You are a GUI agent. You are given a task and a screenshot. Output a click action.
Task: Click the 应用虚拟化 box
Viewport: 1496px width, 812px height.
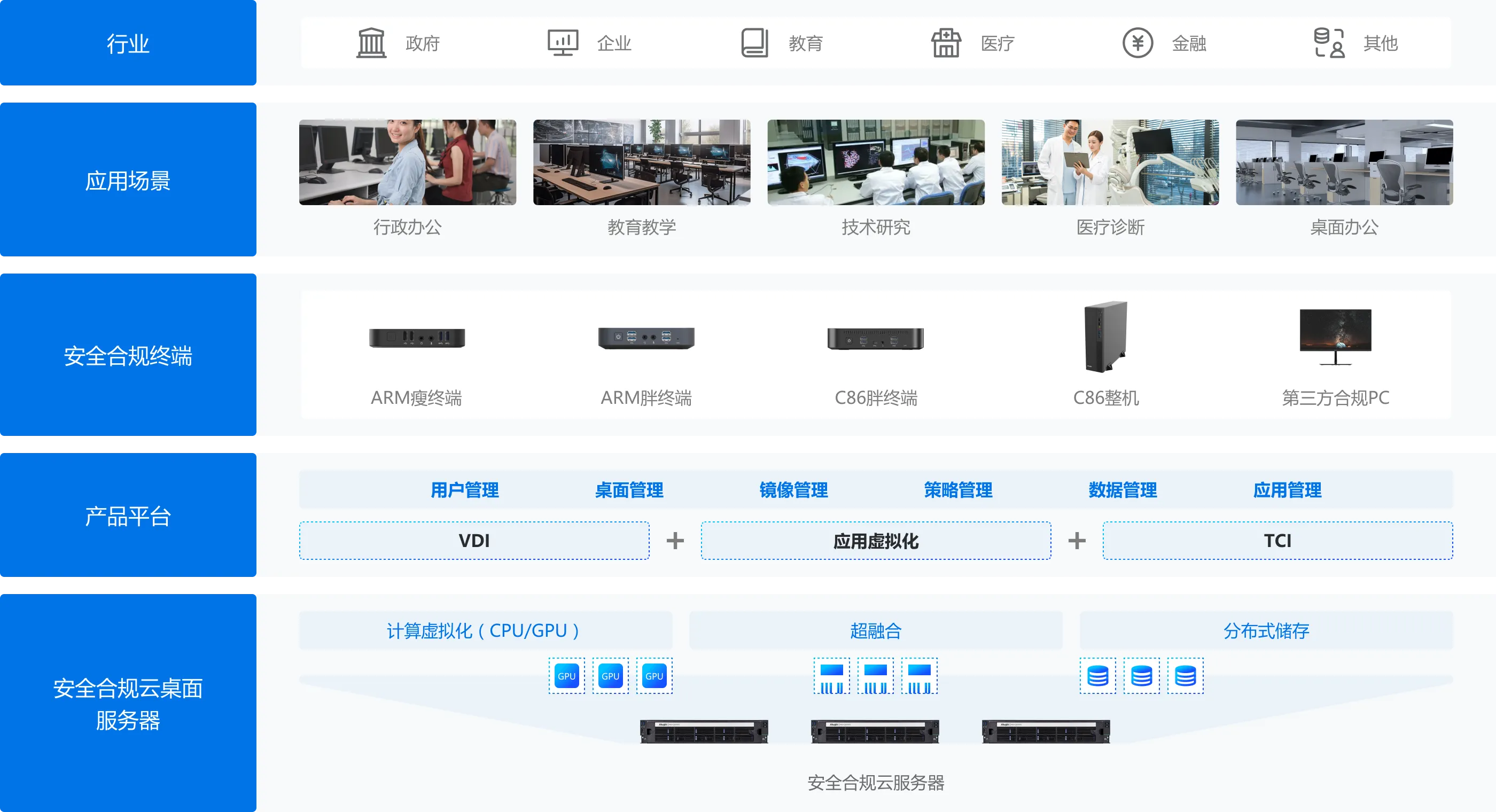(x=876, y=541)
